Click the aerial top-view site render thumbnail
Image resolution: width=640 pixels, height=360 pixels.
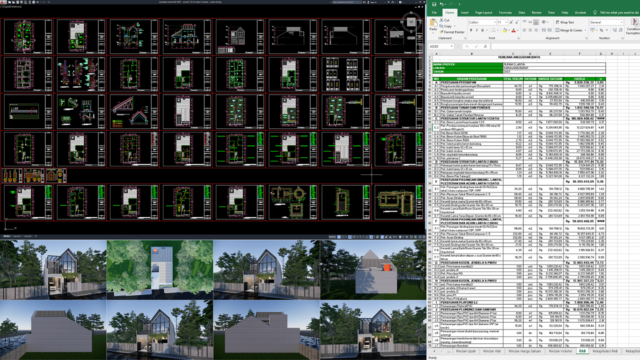(160, 269)
